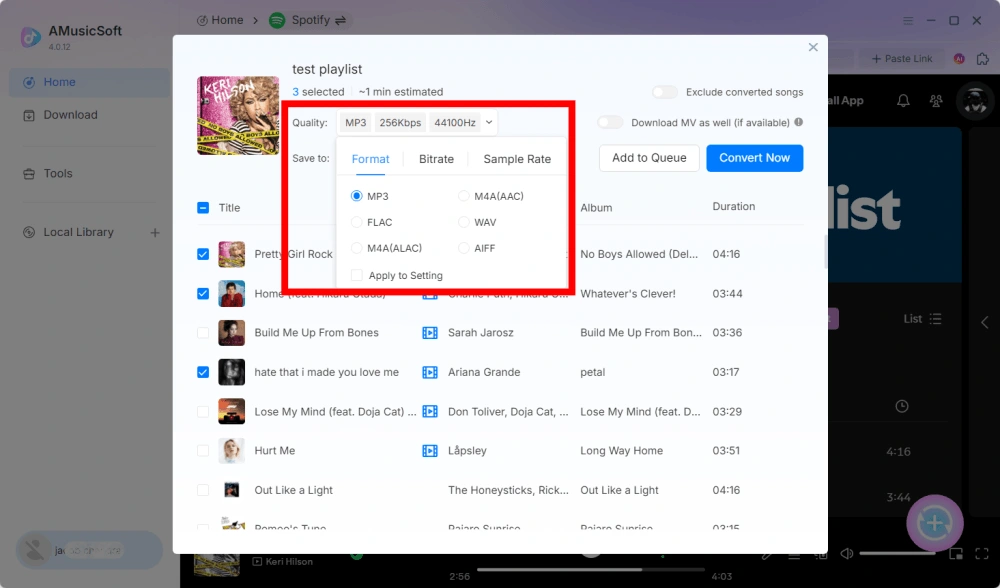Open the Spotify profile avatar
The height and width of the screenshot is (588, 1000).
point(975,101)
